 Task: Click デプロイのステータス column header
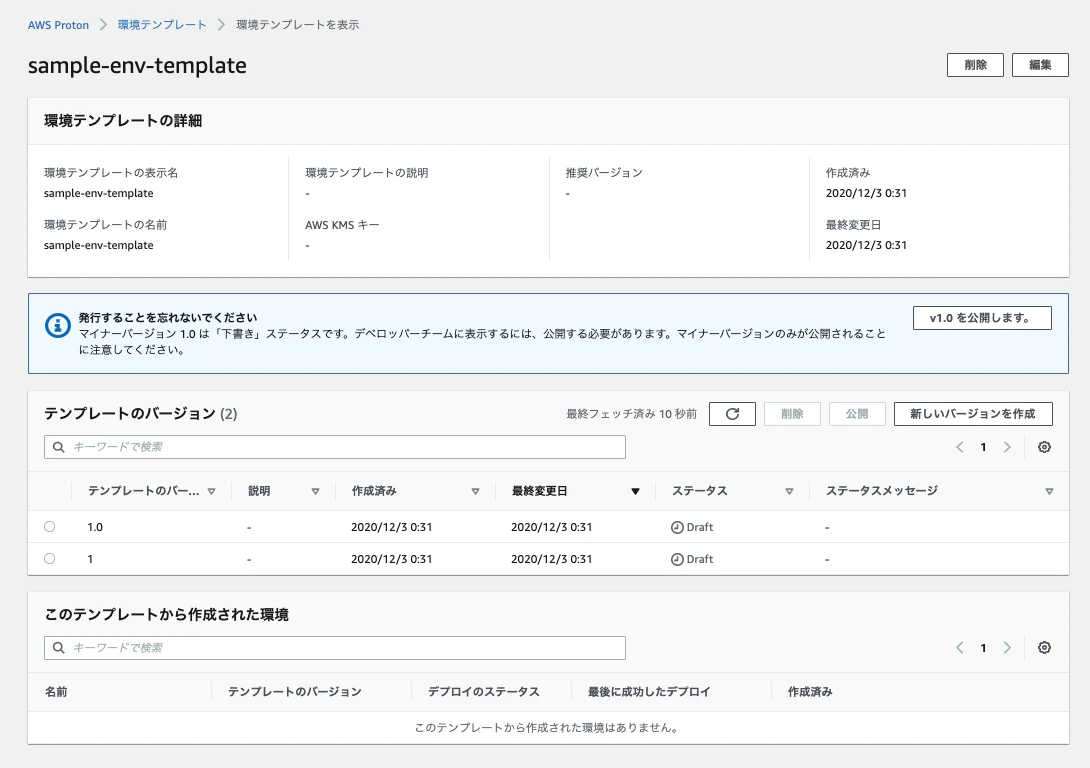click(484, 692)
